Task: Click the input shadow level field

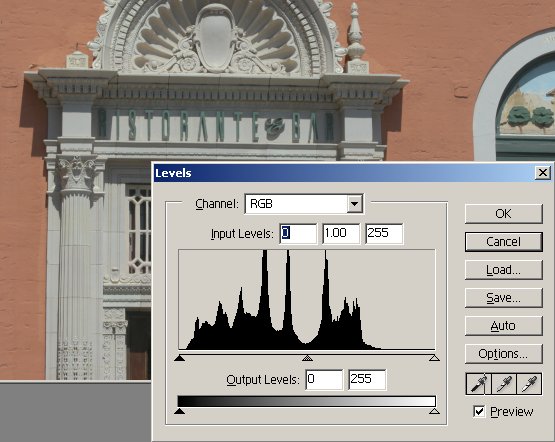Action: click(298, 234)
